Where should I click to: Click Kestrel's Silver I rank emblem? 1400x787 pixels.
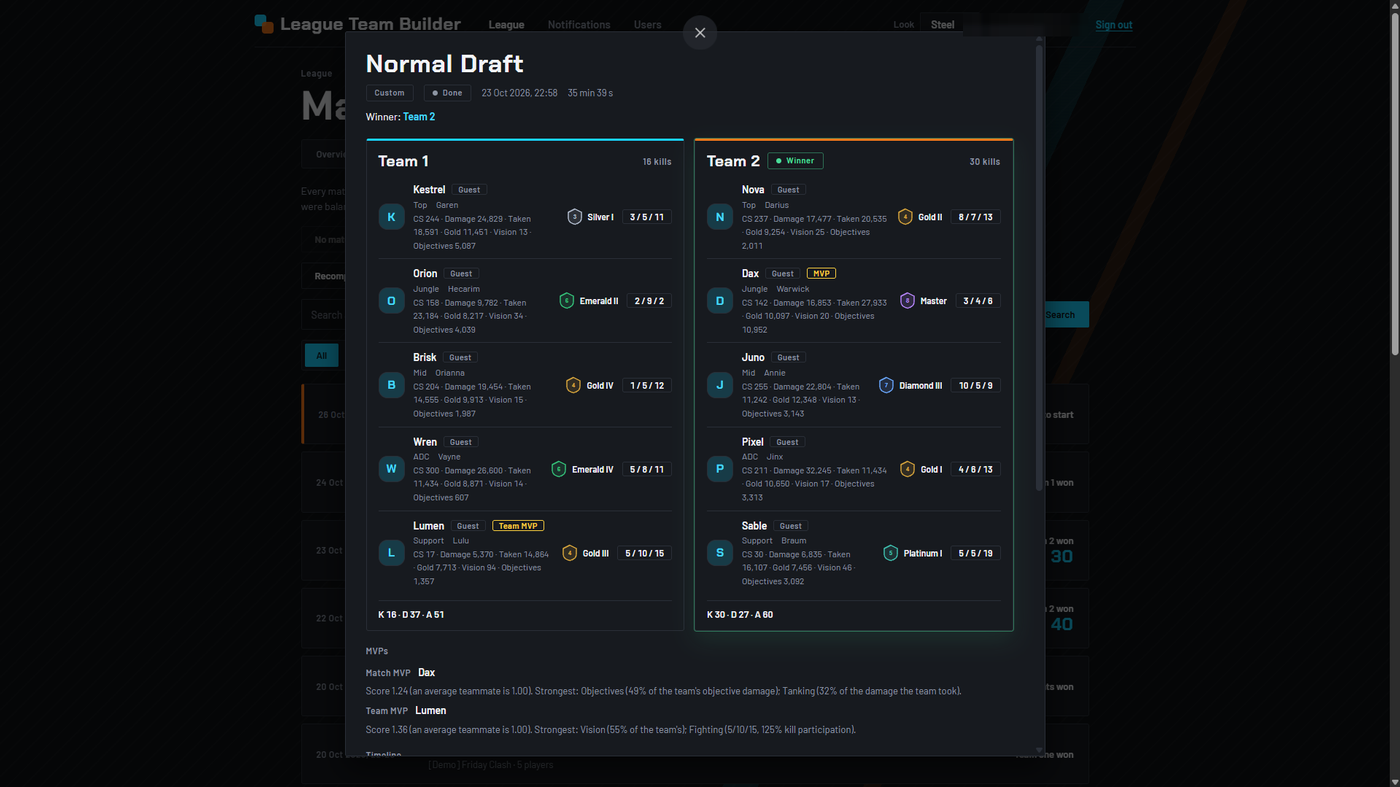[574, 217]
